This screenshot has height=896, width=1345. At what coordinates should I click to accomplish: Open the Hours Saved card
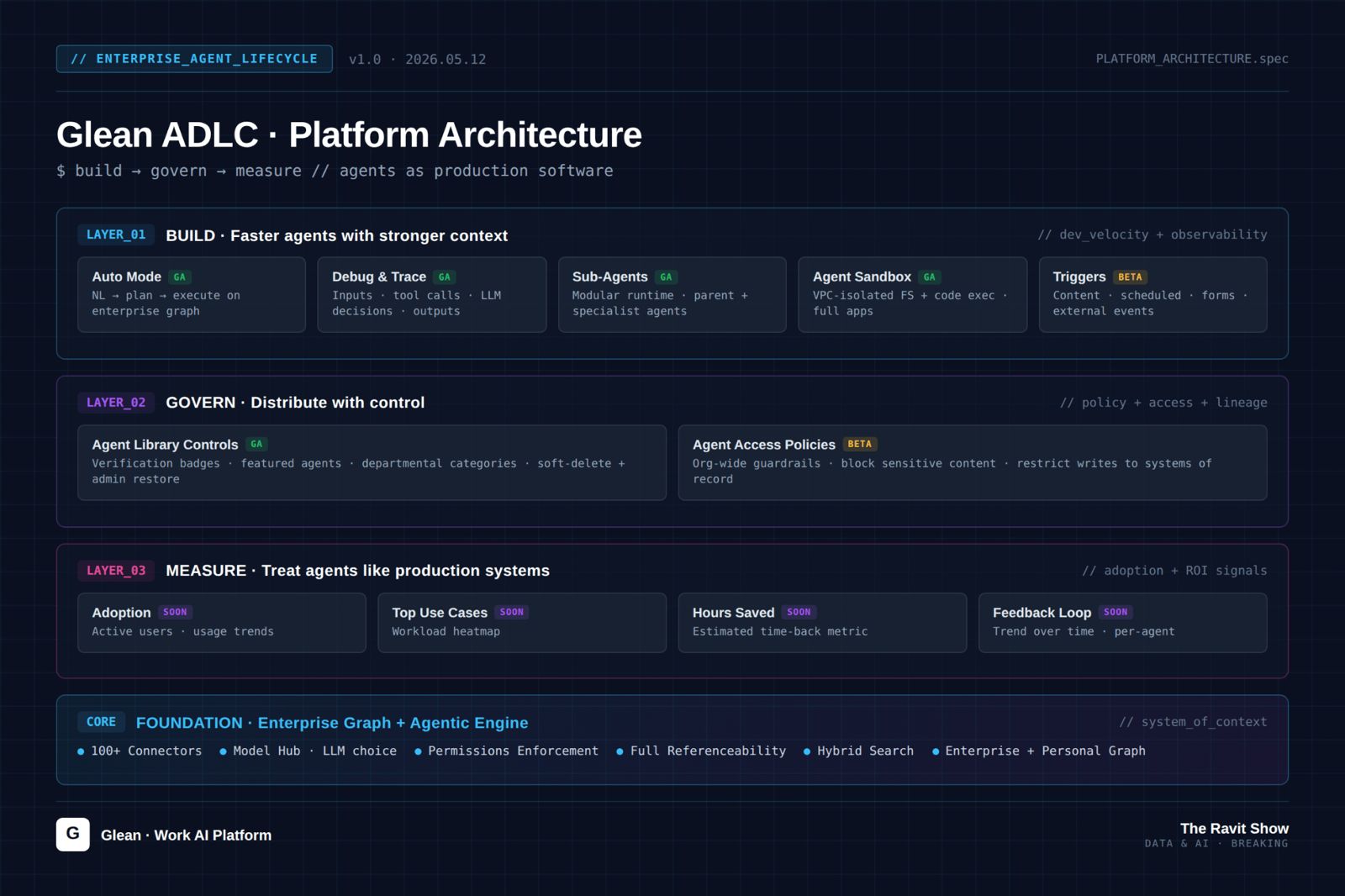[x=823, y=623]
